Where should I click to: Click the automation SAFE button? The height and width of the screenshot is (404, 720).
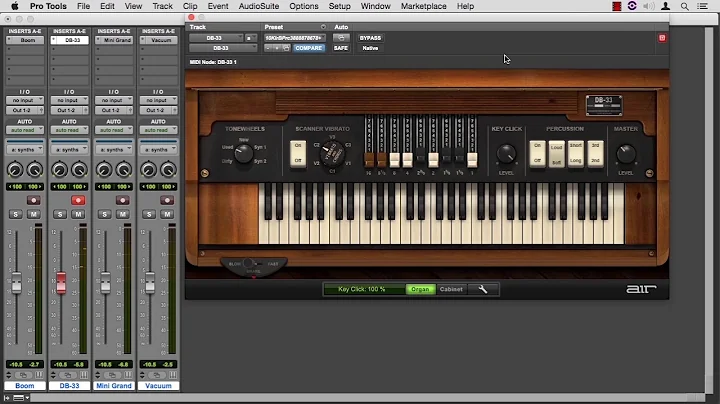click(341, 48)
